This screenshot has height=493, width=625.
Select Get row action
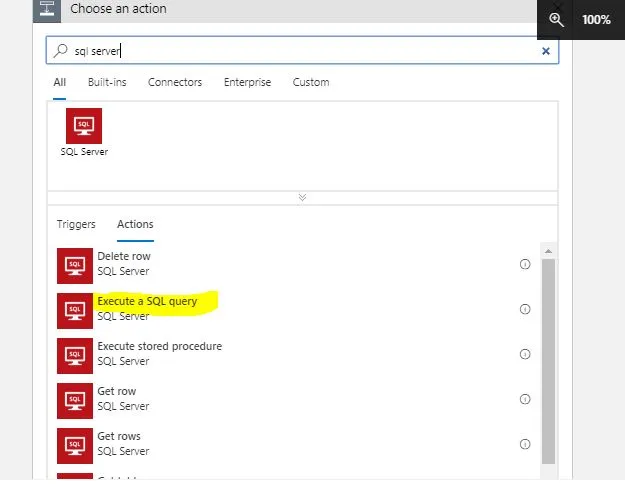click(293, 401)
